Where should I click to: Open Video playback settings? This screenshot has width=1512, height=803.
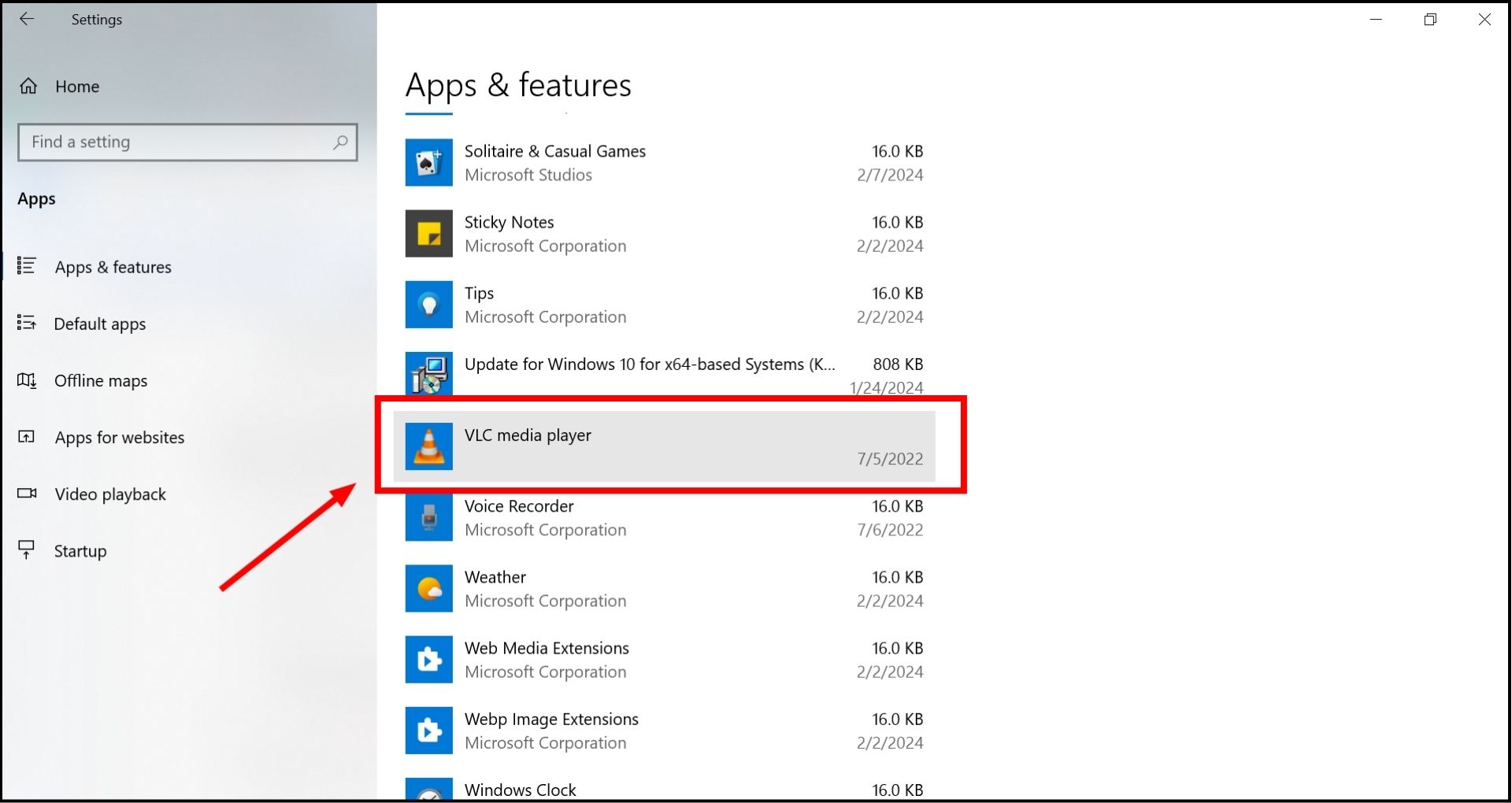110,494
